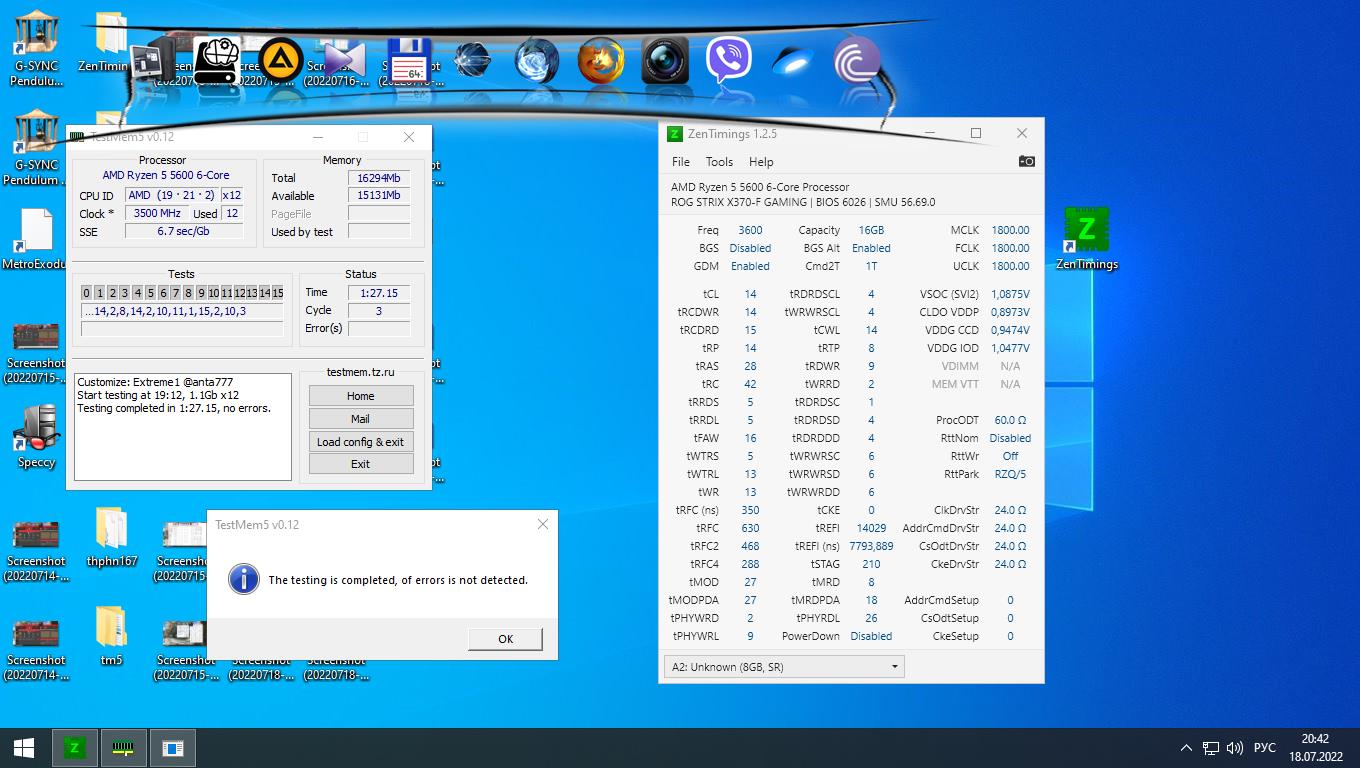Launch the Firefox fox dock icon
The height and width of the screenshot is (768, 1360).
pos(601,60)
